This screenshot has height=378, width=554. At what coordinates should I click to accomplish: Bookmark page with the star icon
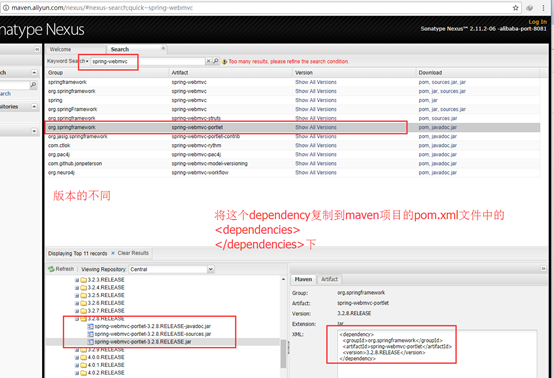point(515,8)
